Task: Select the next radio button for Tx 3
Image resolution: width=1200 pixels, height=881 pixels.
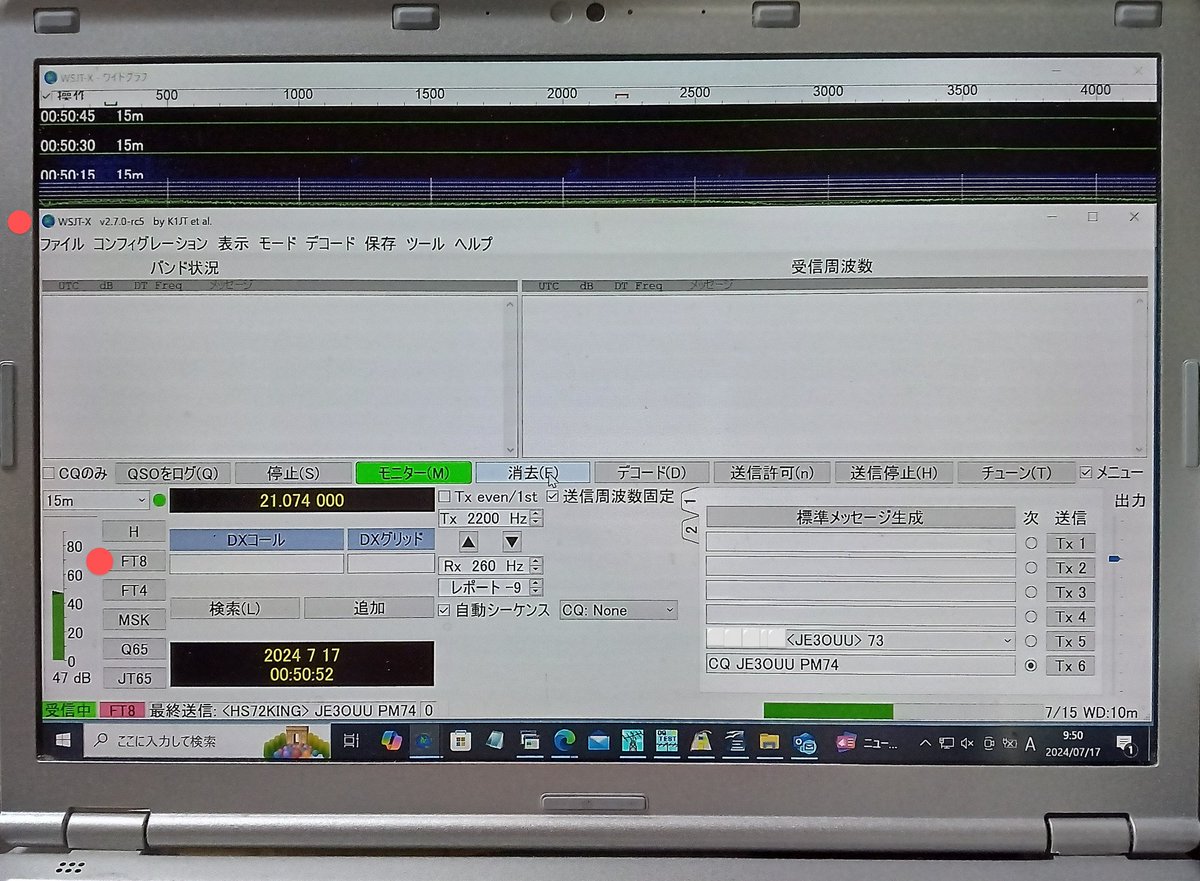Action: point(1031,592)
